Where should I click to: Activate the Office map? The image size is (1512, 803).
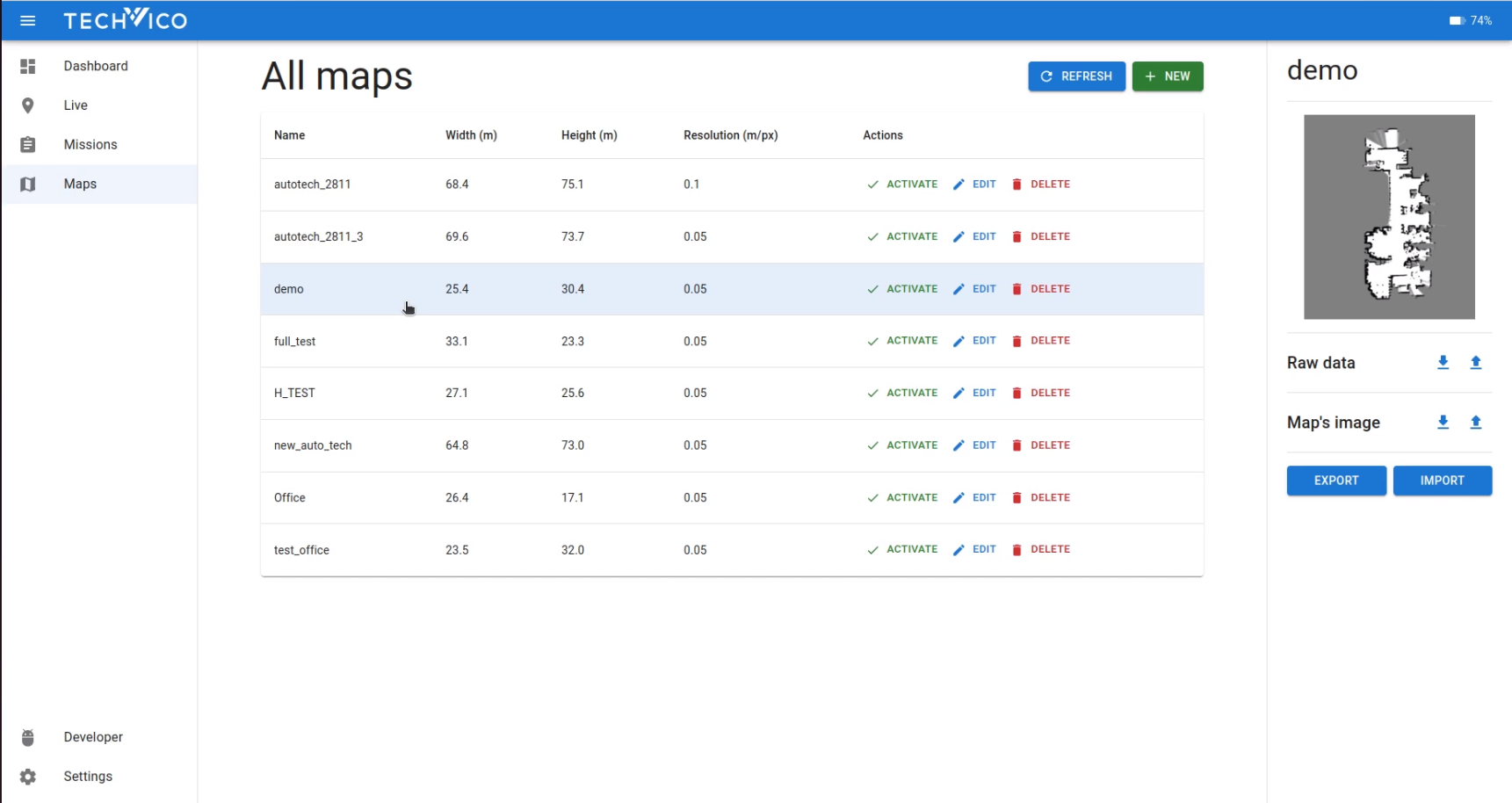point(902,497)
